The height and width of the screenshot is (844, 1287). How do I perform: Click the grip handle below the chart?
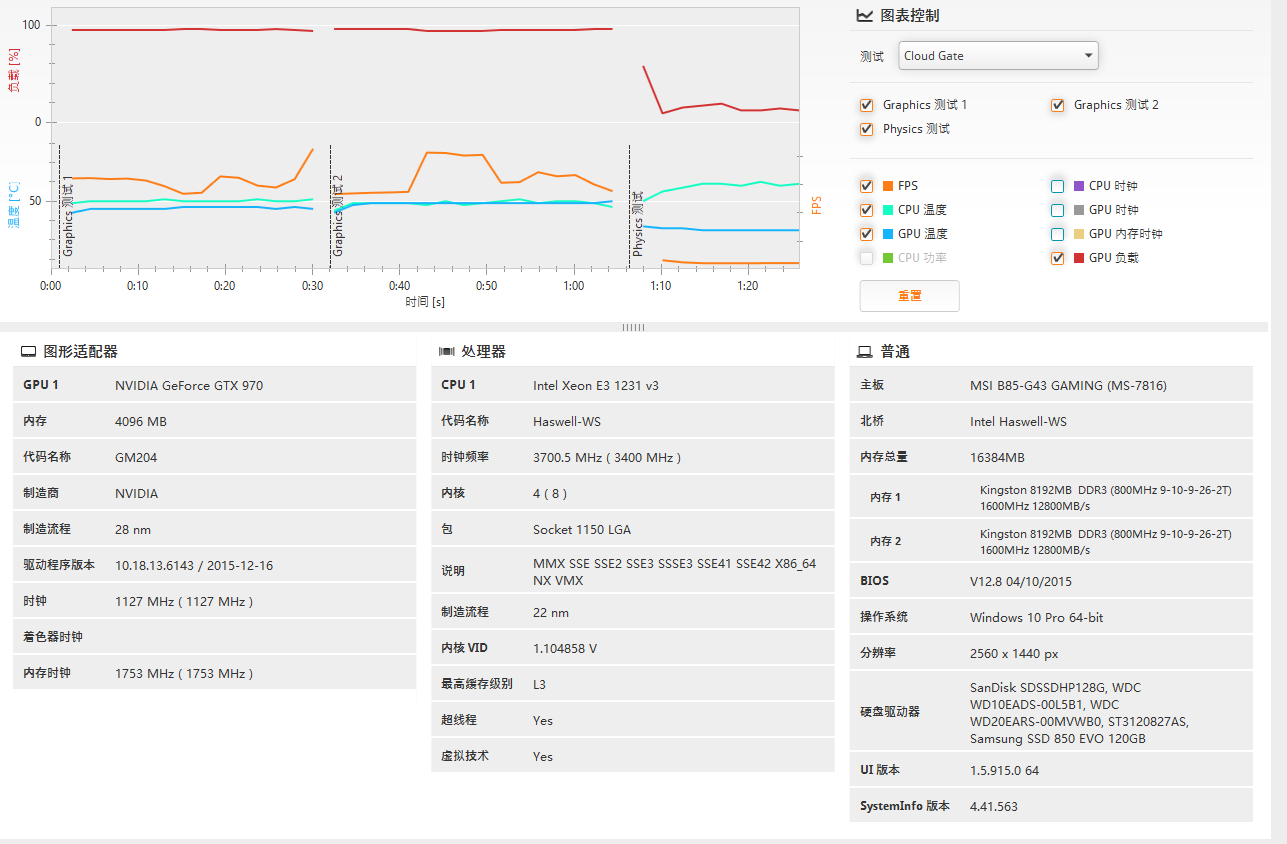click(633, 327)
